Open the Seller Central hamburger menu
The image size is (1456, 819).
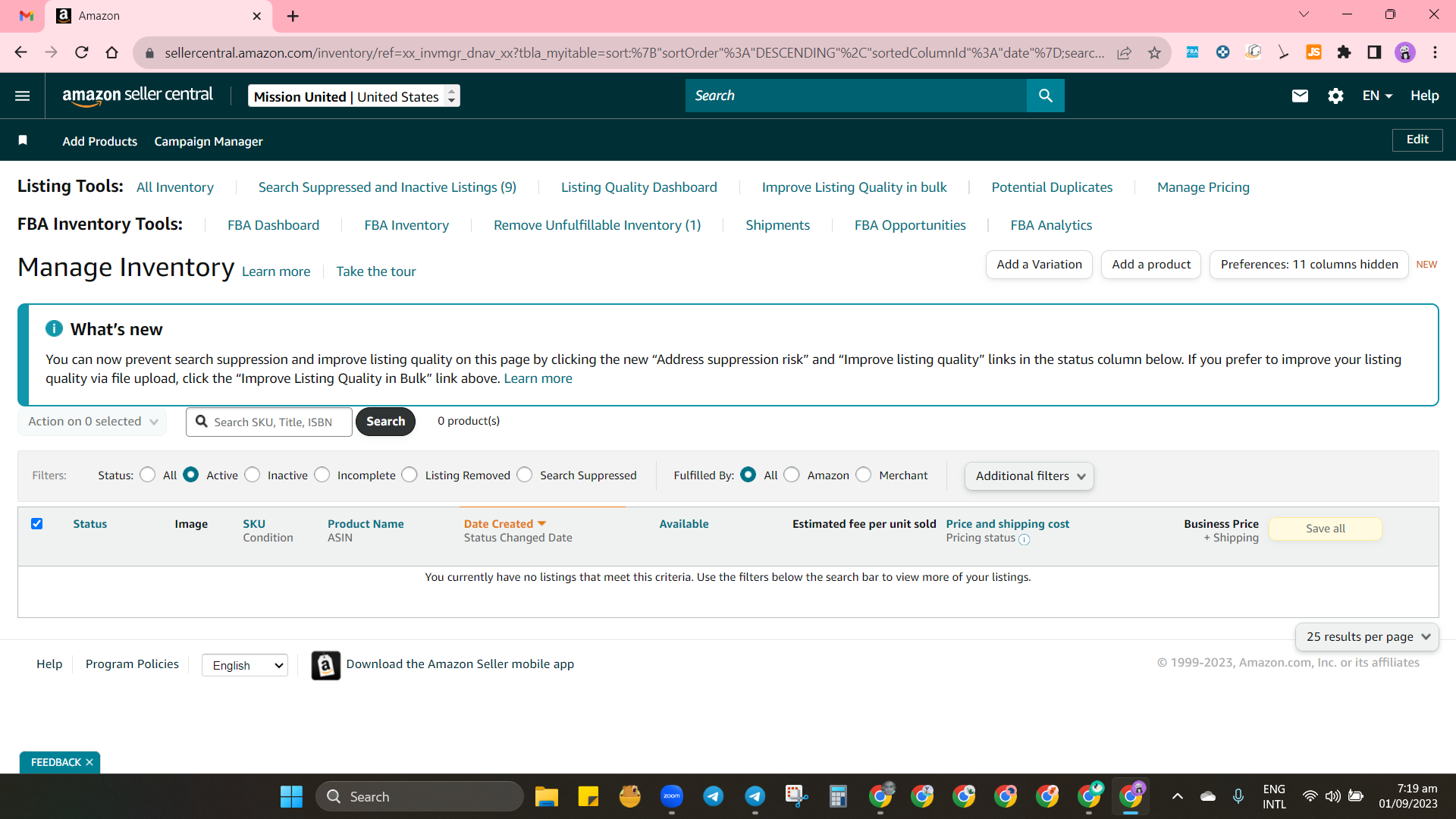point(23,96)
